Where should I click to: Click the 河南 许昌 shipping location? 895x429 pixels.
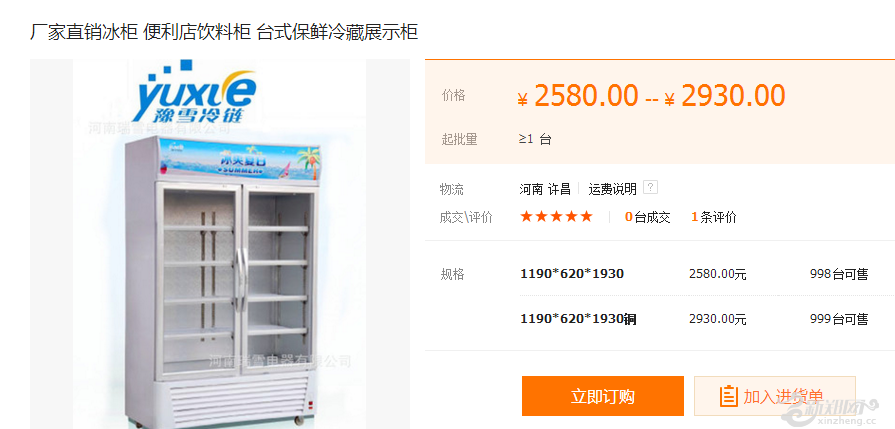click(x=545, y=189)
